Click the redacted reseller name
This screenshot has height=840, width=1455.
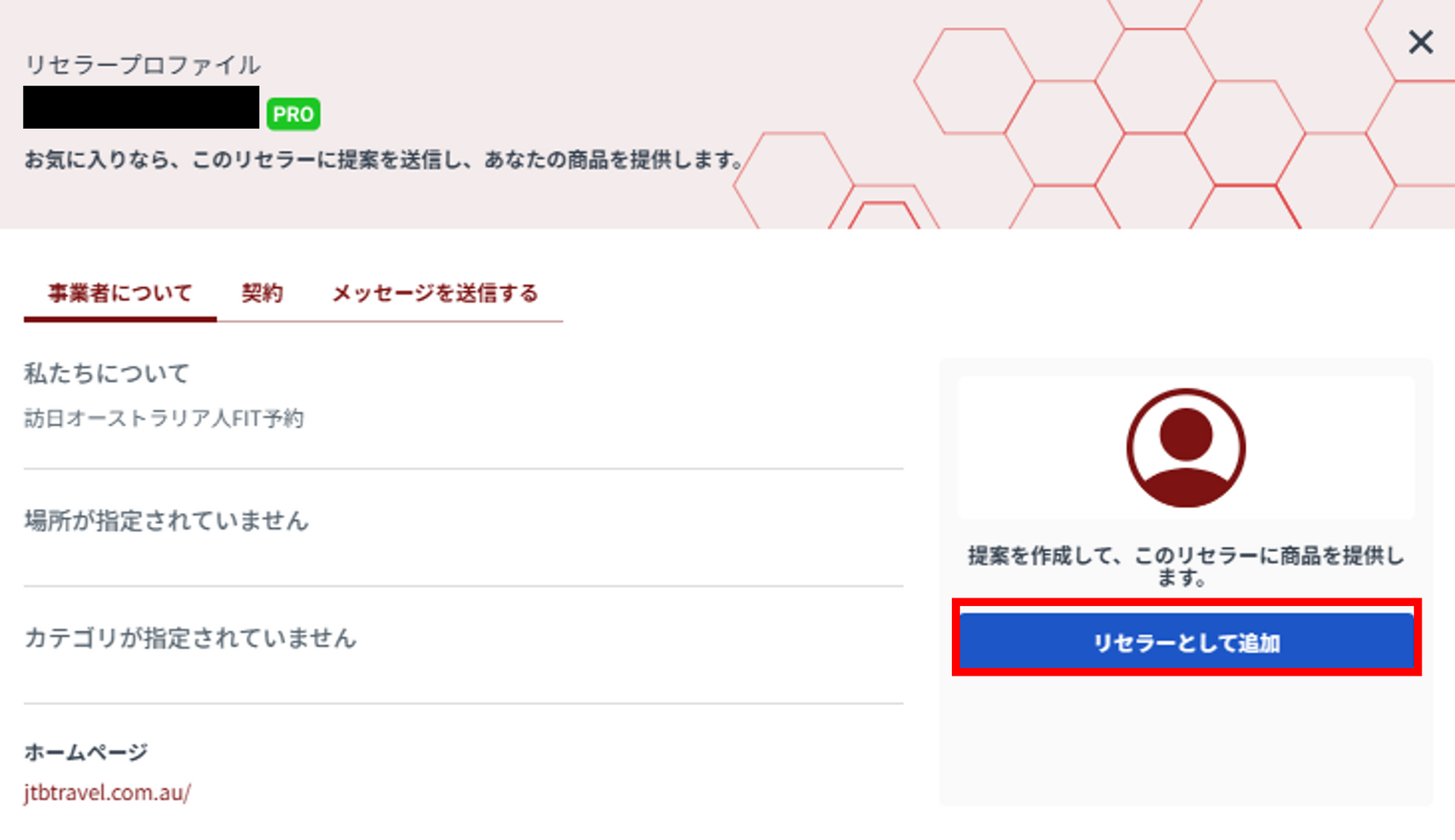[141, 108]
